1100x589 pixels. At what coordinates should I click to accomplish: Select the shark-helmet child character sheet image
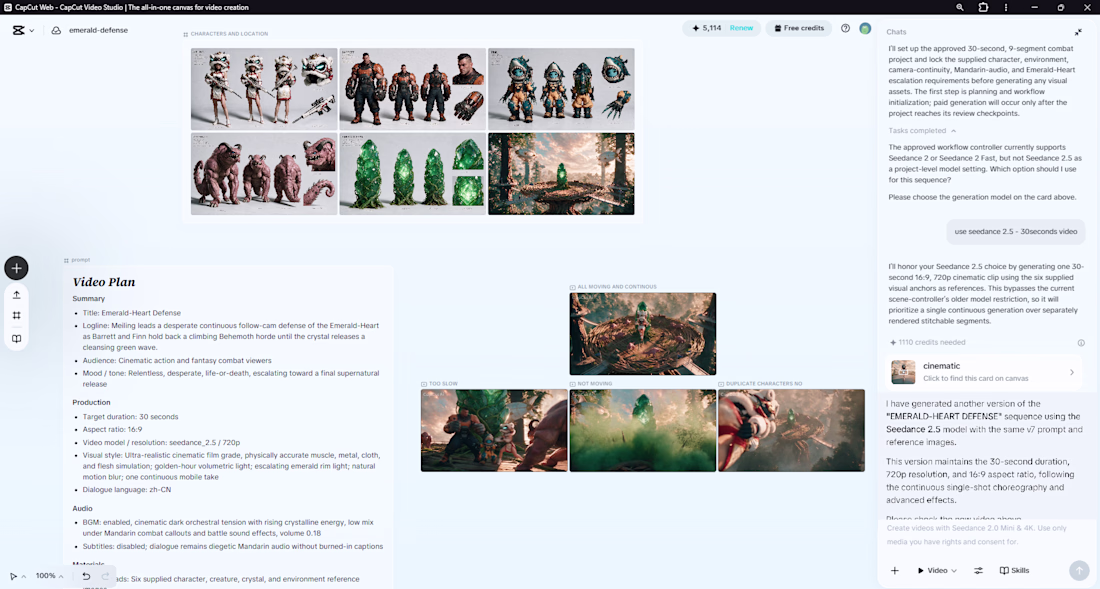[561, 88]
